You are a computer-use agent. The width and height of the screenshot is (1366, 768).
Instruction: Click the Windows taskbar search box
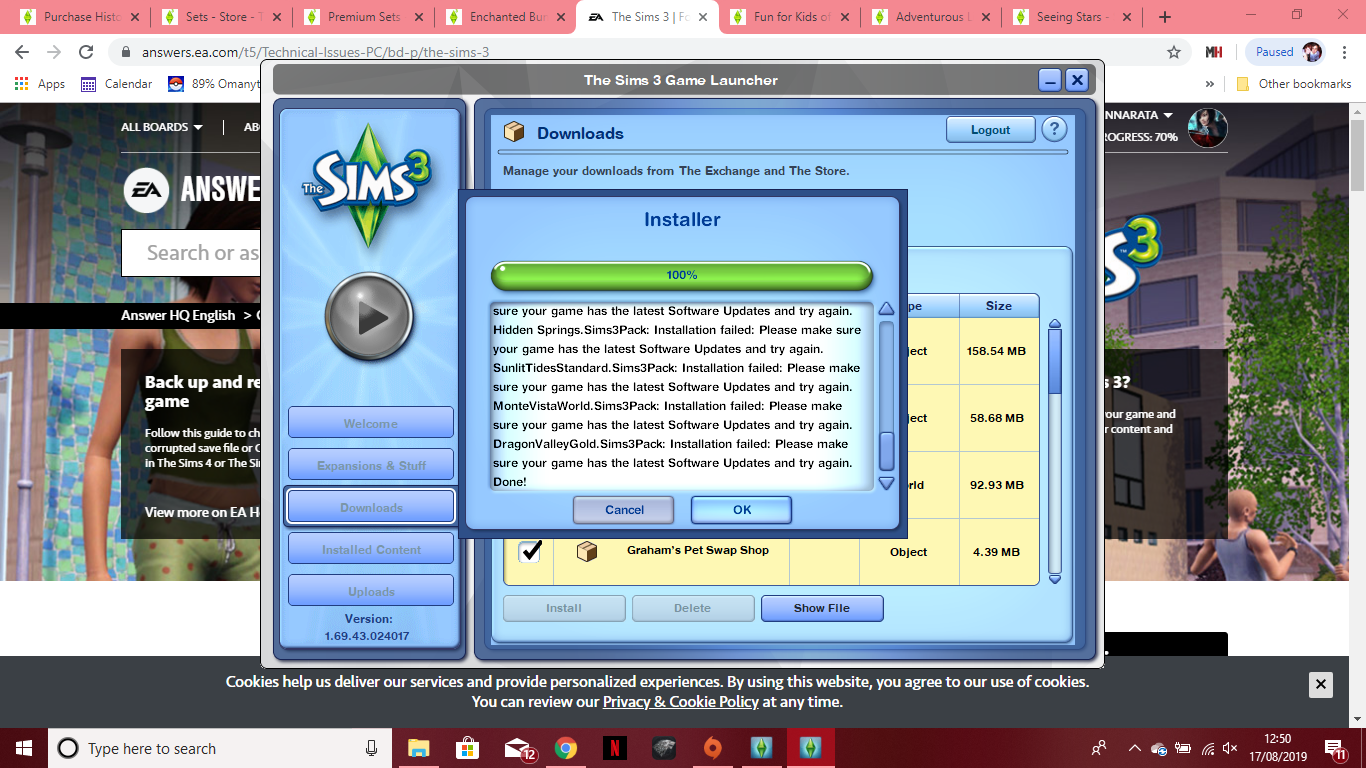pos(219,748)
